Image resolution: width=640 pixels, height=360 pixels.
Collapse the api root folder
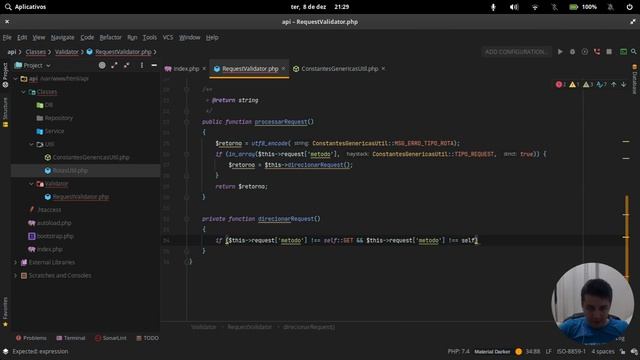click(16, 79)
